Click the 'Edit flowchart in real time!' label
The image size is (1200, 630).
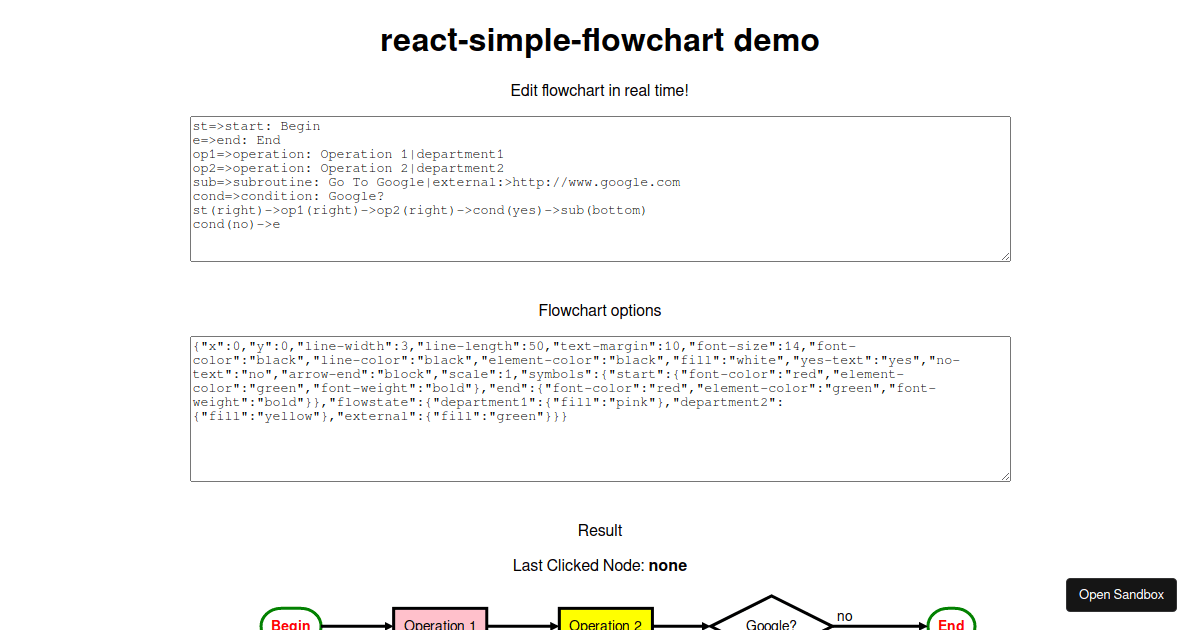tap(600, 90)
